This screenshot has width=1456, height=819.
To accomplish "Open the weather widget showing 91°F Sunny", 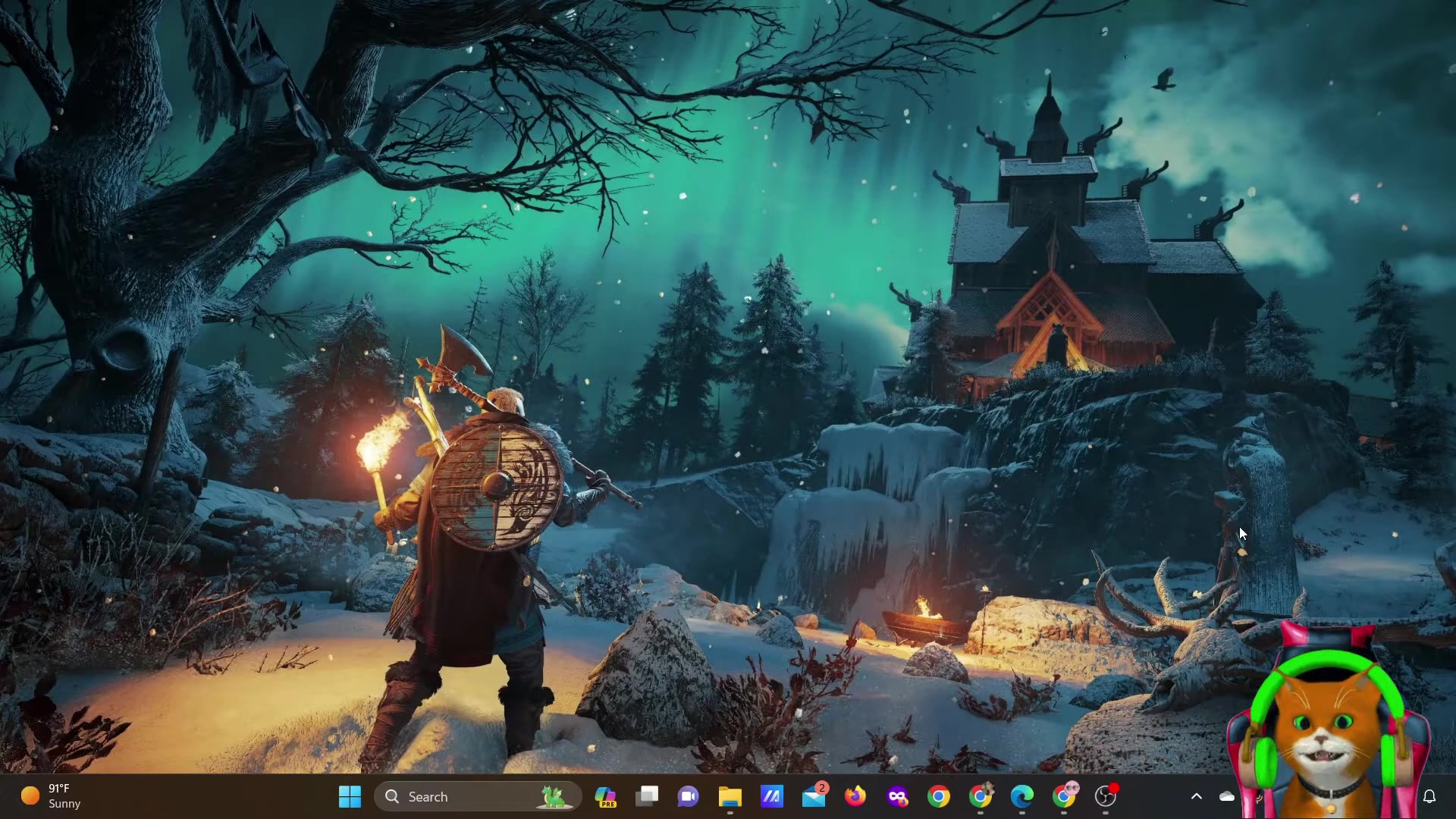I will [x=52, y=796].
